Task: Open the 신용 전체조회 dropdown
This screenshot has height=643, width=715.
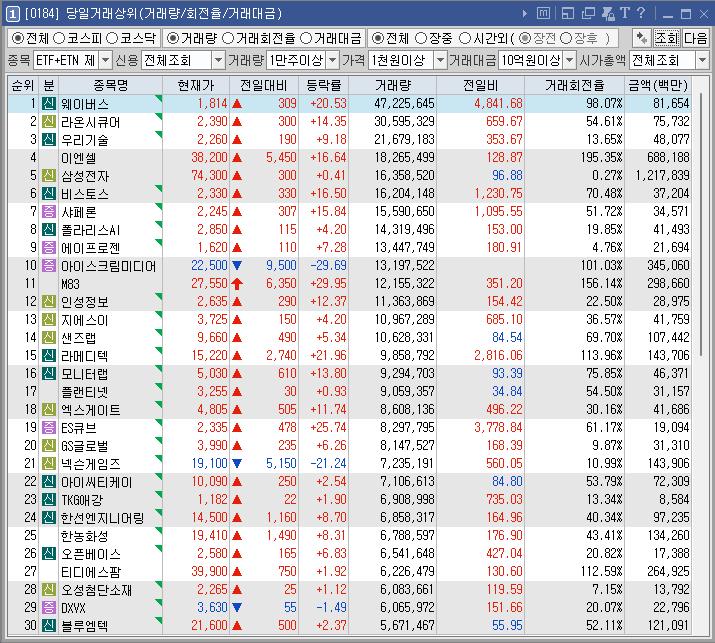Action: (x=218, y=60)
